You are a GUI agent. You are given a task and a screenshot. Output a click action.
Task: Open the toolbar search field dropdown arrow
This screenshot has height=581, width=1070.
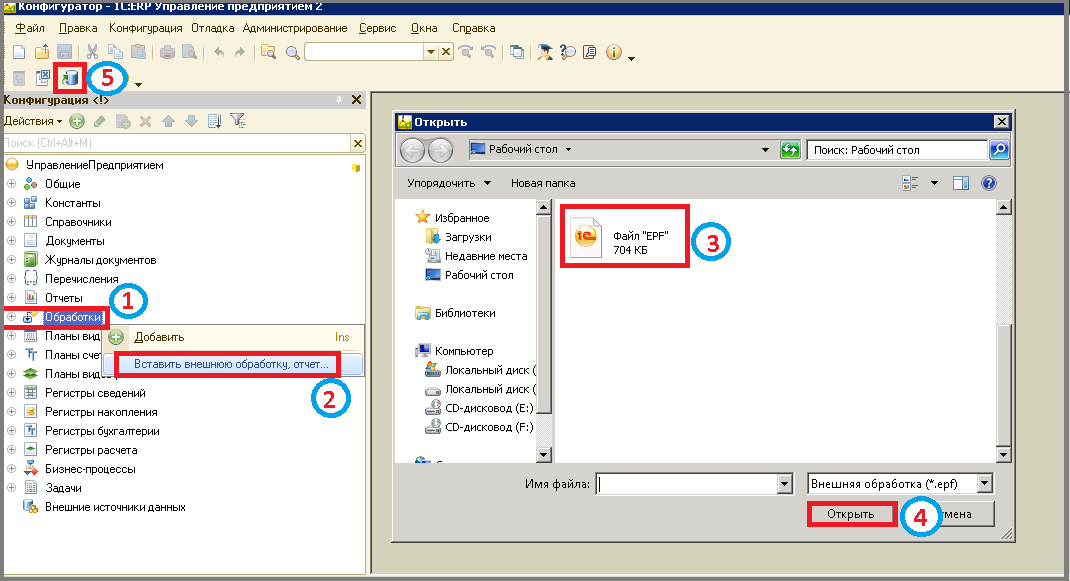click(431, 52)
